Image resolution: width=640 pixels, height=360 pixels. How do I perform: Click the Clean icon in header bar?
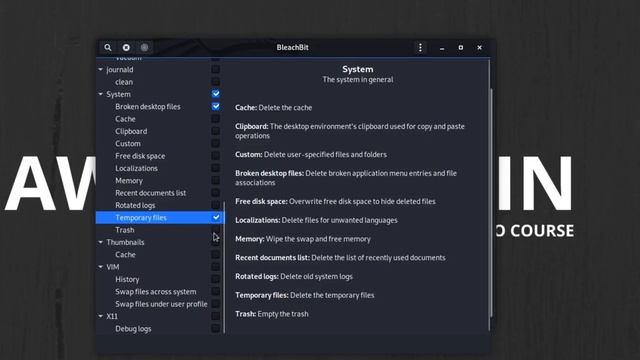click(x=126, y=47)
